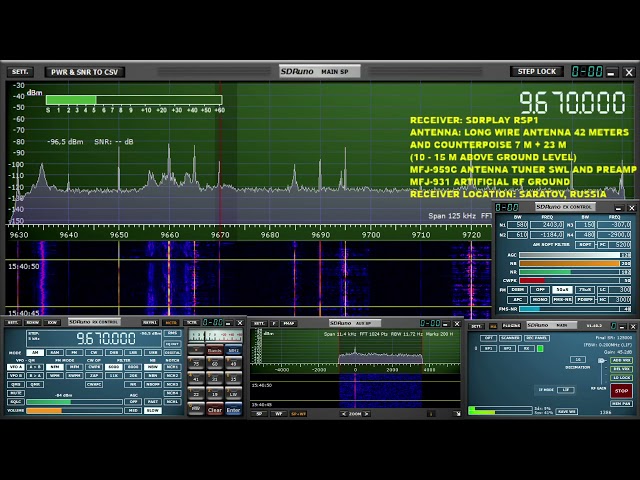Click DEL VRX in Main panel
This screenshot has width=640, height=480.
tap(622, 369)
